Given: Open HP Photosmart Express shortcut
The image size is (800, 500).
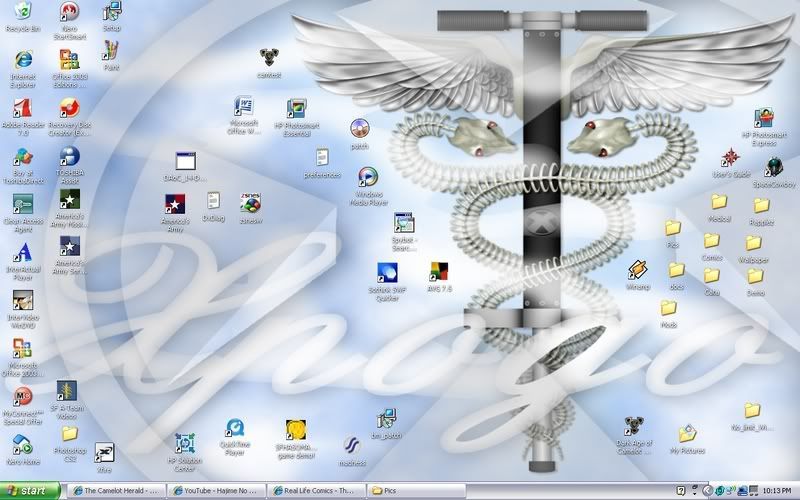Looking at the screenshot, I should coord(764,118).
